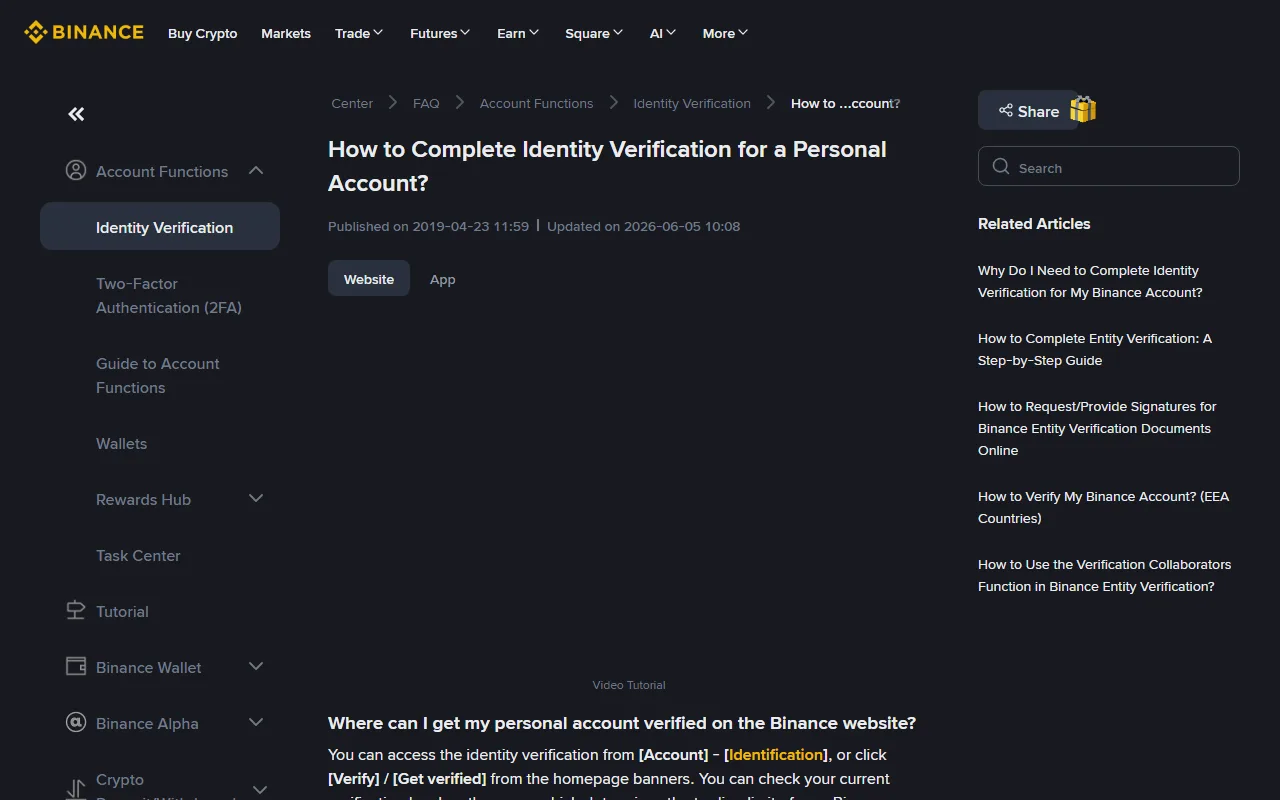Open Two-Factor Authentication (2FA) section

point(169,295)
